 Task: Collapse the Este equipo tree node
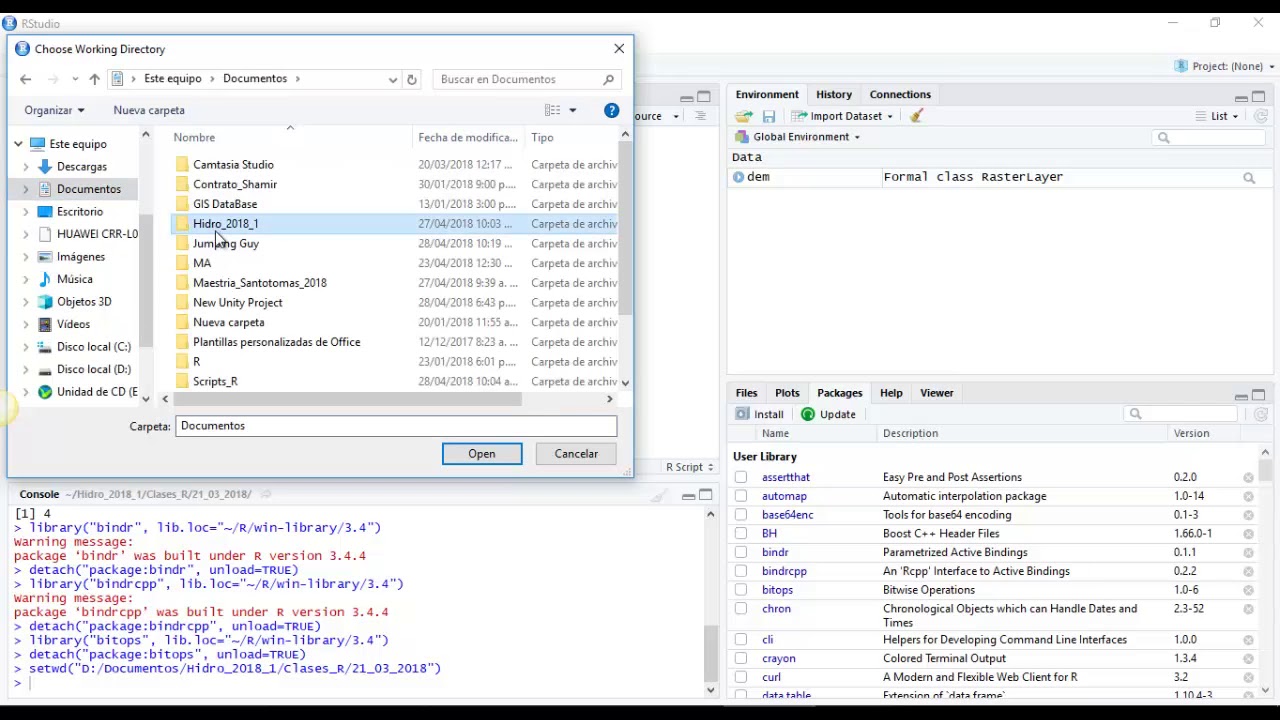18,144
